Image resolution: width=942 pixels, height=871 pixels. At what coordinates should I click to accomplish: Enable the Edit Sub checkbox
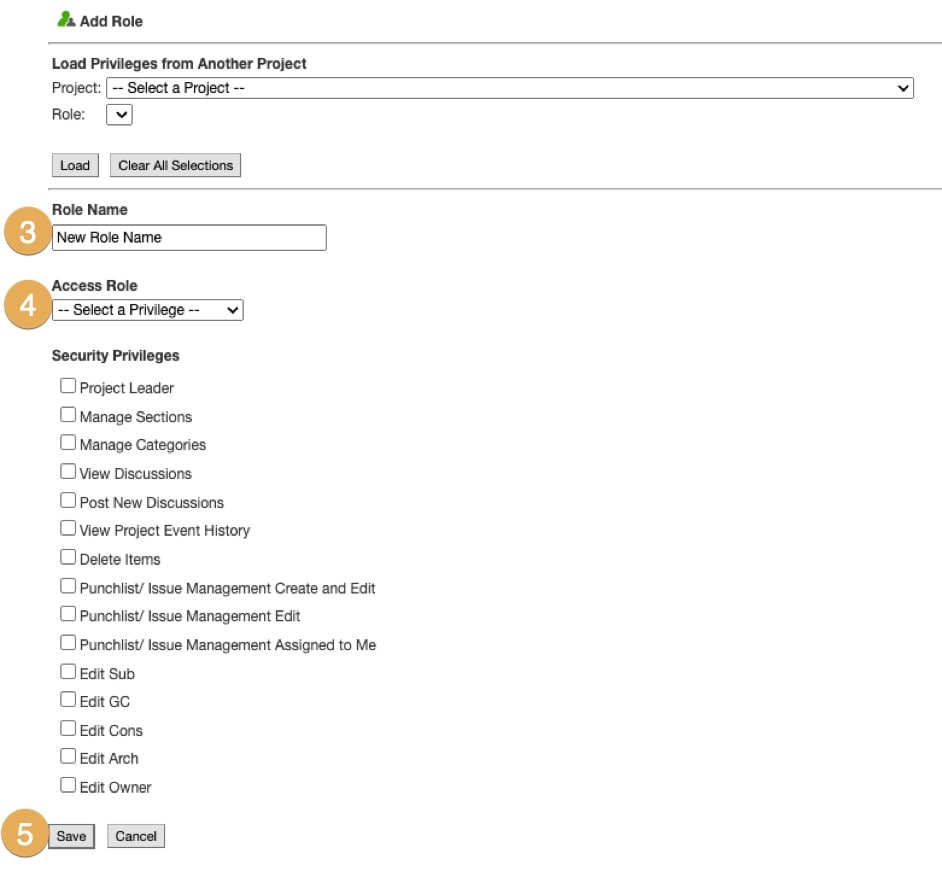tap(68, 672)
